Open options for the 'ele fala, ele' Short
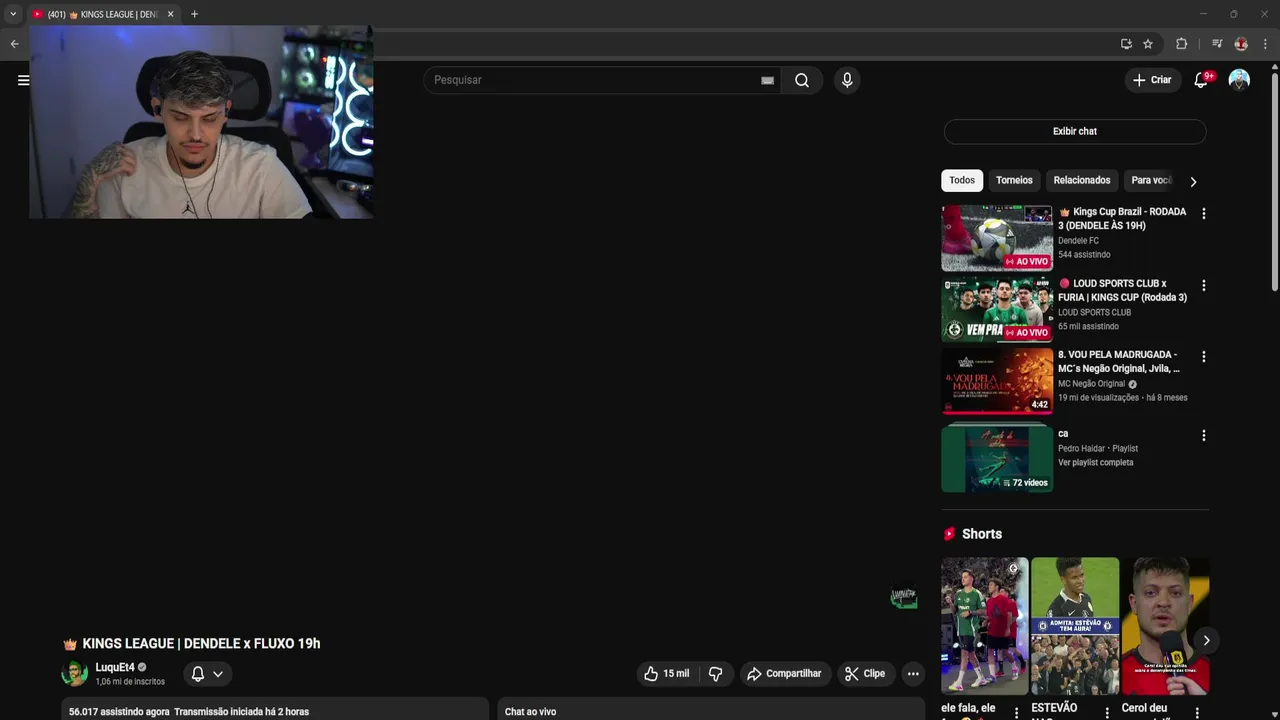 coord(1016,713)
